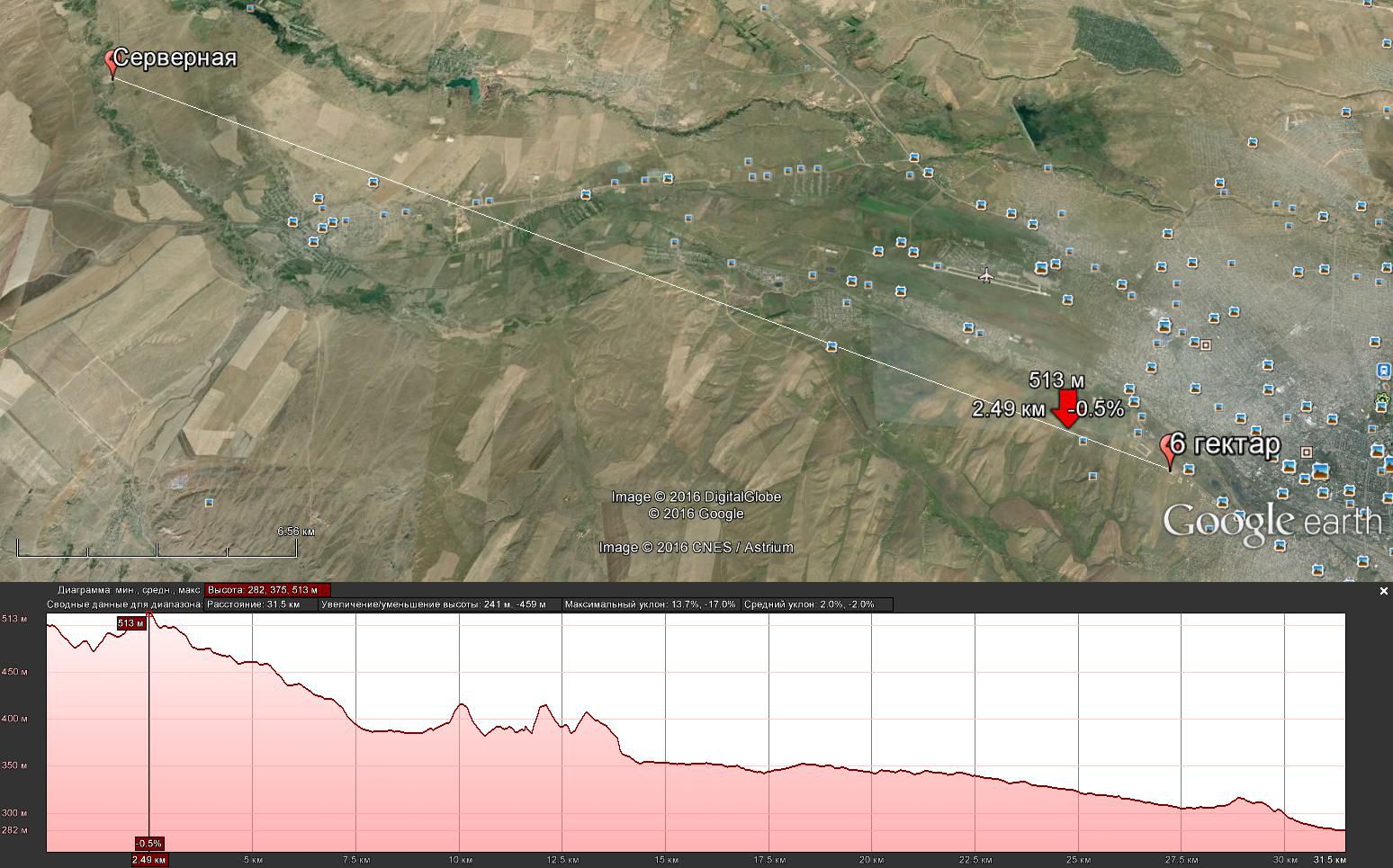Select the 6 гектар placemark pin
Screen dimensions: 1393x868
1169,451
